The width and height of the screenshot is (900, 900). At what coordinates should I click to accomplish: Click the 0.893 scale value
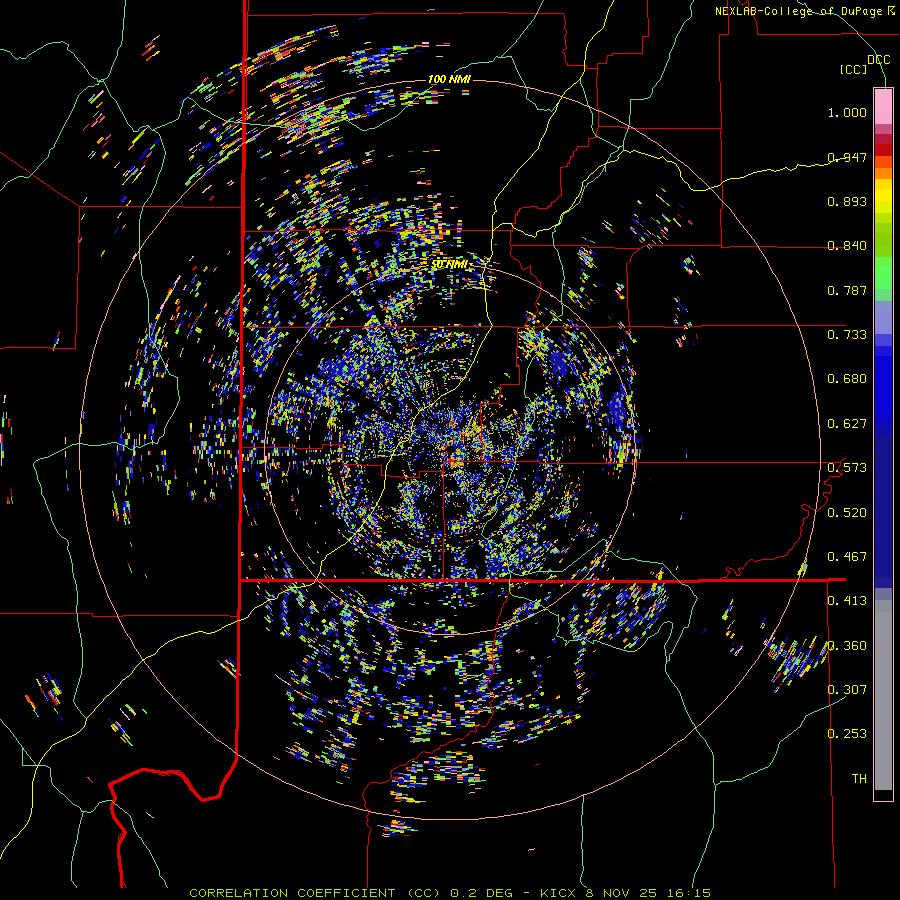pyautogui.click(x=847, y=201)
